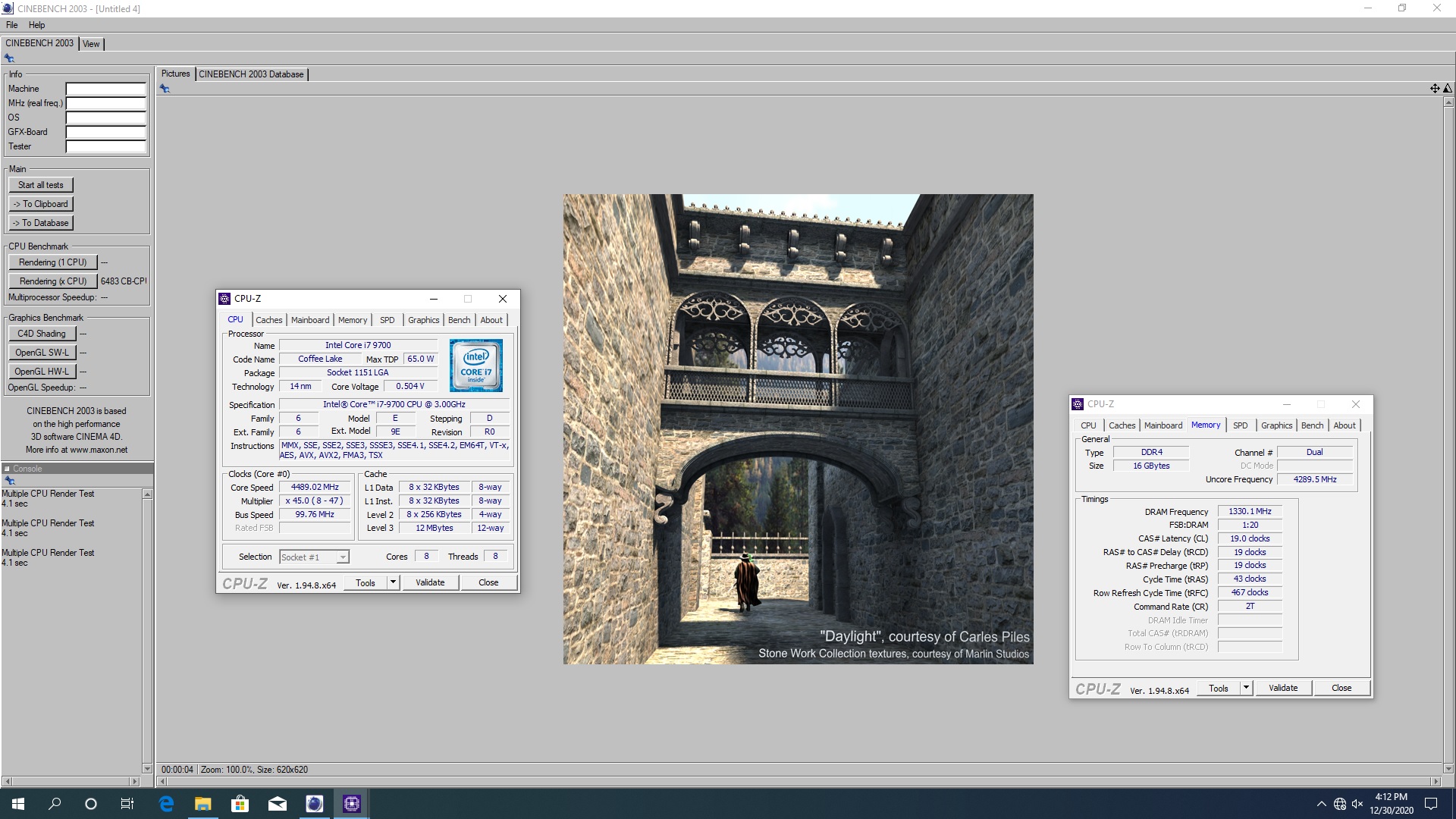This screenshot has height=819, width=1456.
Task: Click Start all tests button
Action: pos(41,185)
